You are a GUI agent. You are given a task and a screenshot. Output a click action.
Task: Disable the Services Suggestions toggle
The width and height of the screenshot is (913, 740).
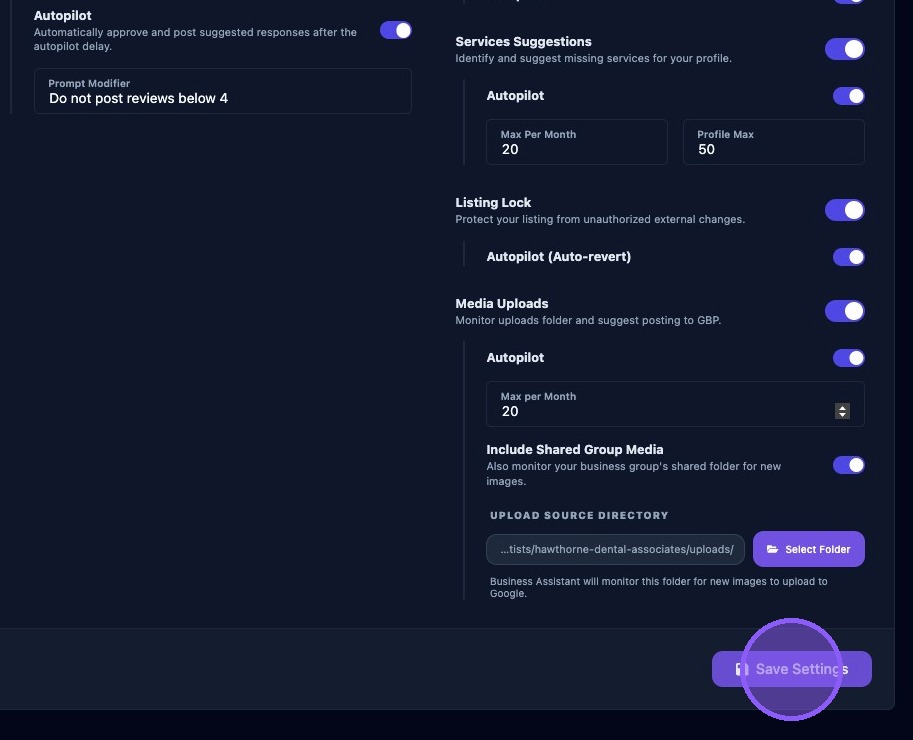pos(845,49)
